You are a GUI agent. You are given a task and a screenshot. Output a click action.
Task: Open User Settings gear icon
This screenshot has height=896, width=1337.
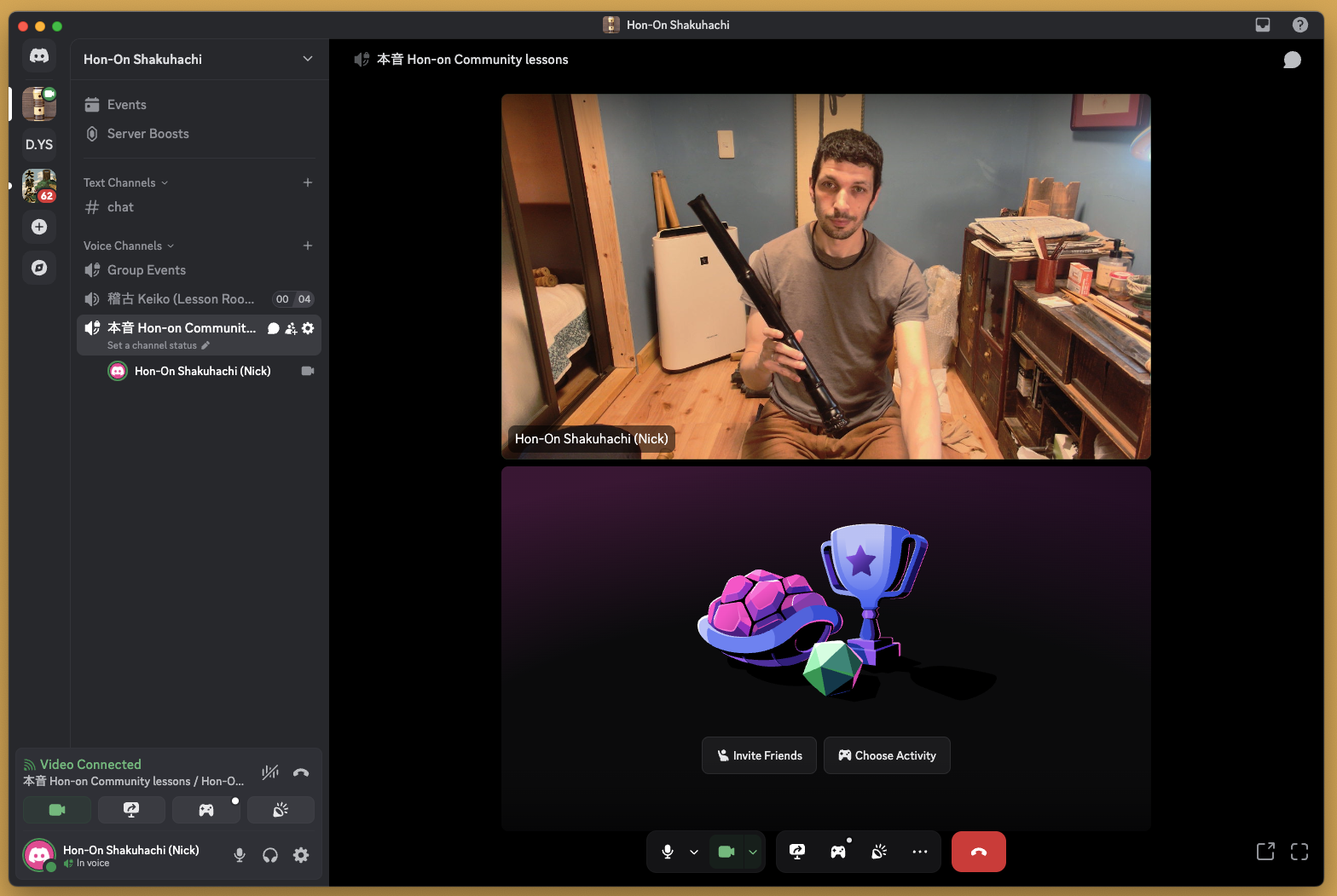[301, 855]
